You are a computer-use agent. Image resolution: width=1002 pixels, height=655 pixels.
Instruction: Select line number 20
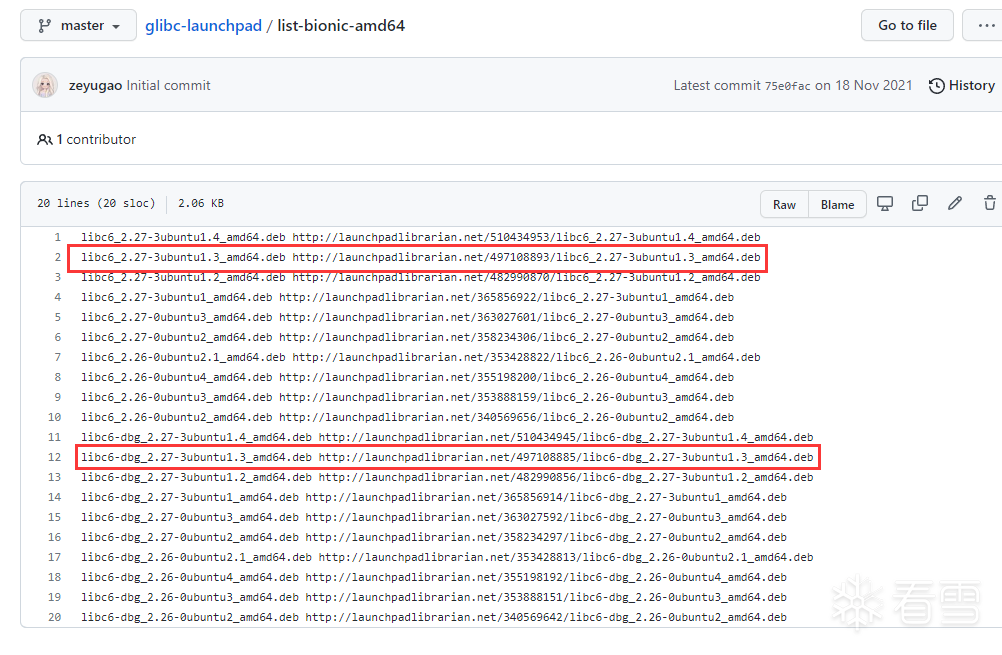coord(54,617)
